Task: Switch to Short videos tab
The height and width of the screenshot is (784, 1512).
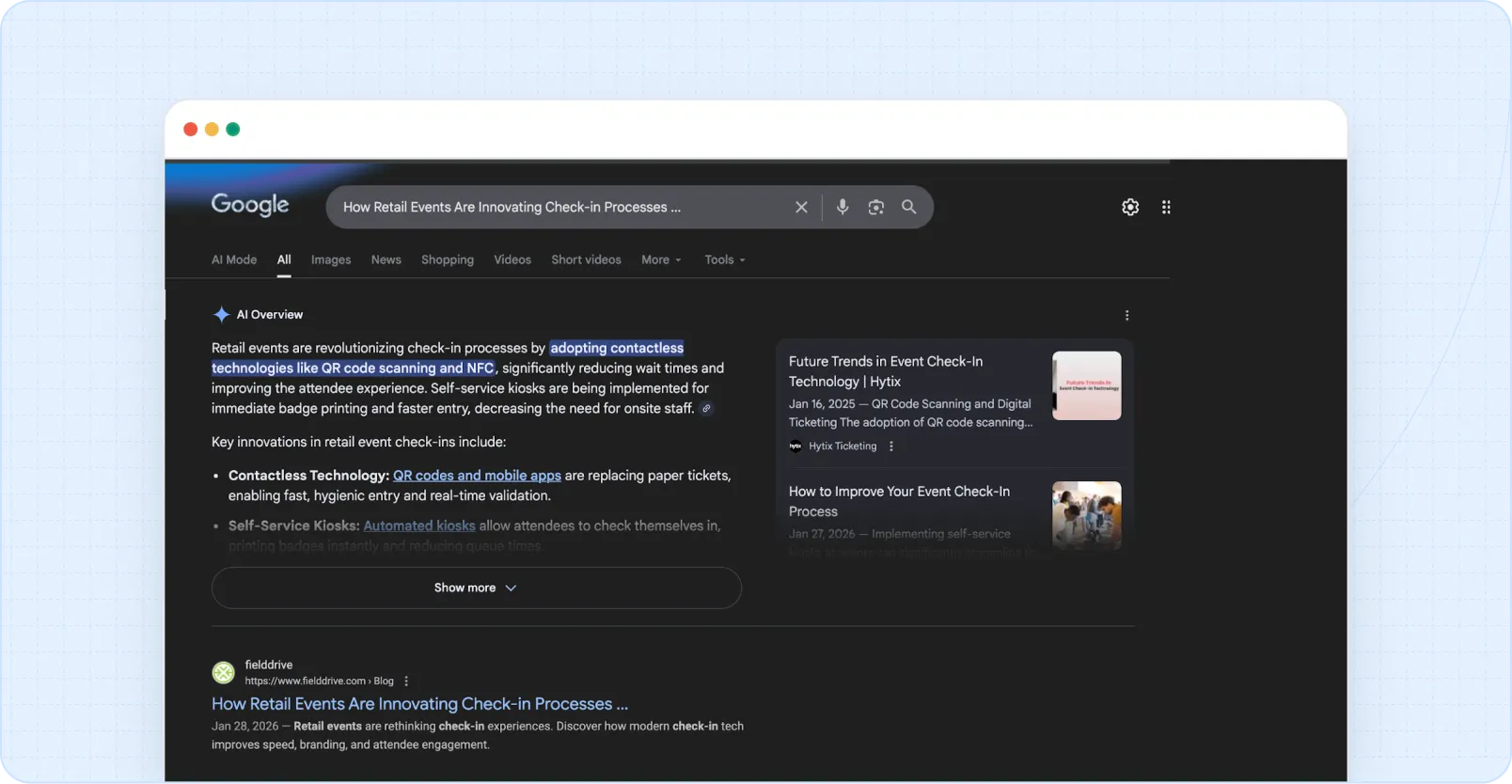Action: pos(586,259)
